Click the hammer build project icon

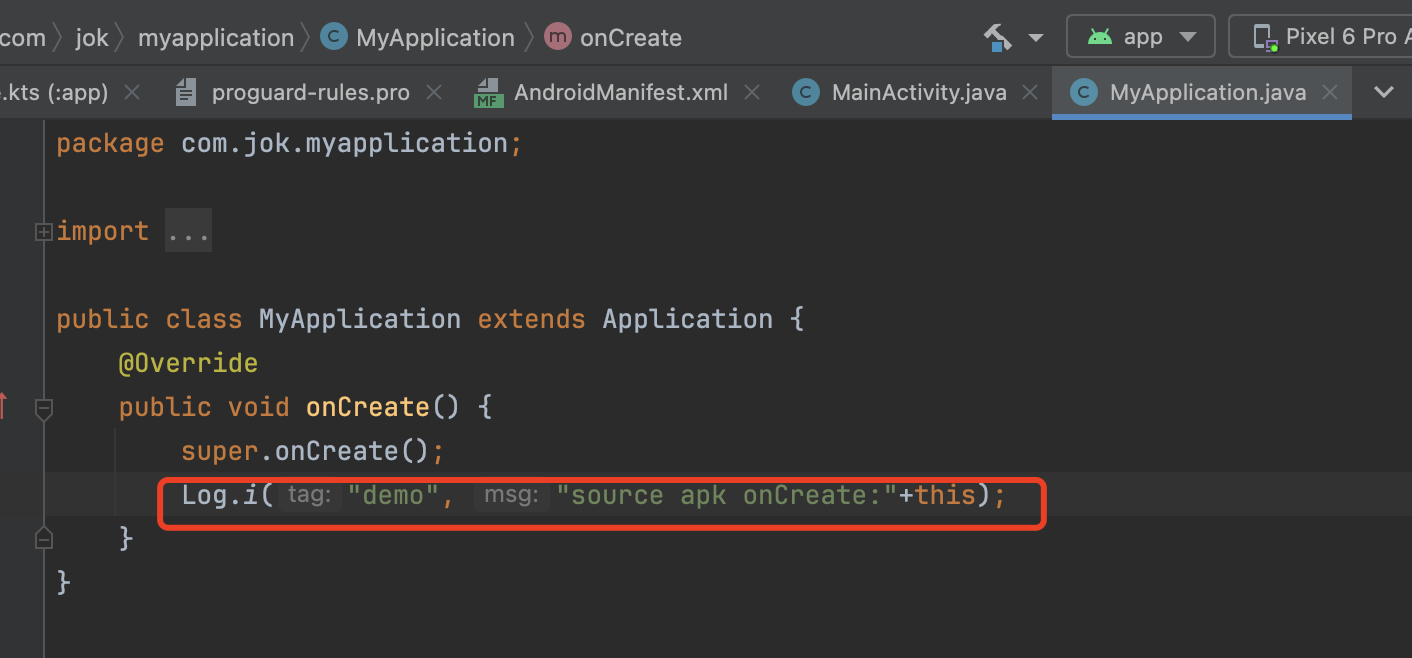click(x=997, y=38)
